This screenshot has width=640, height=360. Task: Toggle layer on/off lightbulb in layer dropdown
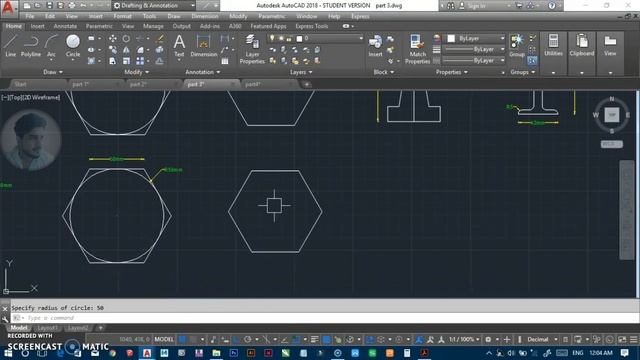[272, 38]
